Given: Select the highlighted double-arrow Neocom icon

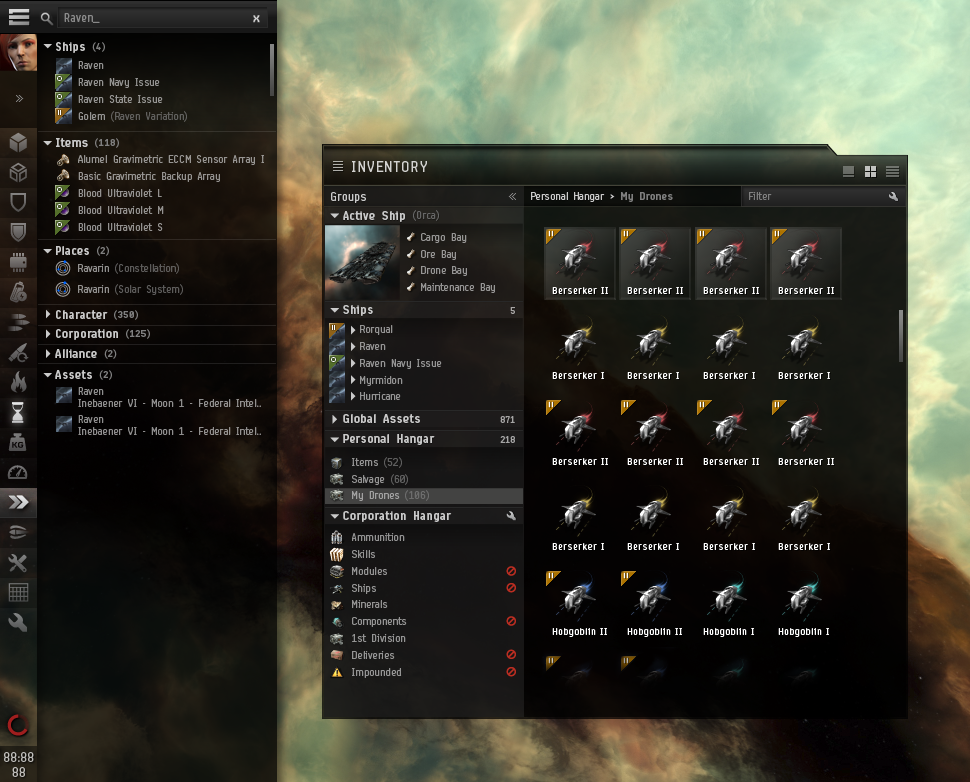Looking at the screenshot, I should pyautogui.click(x=18, y=502).
